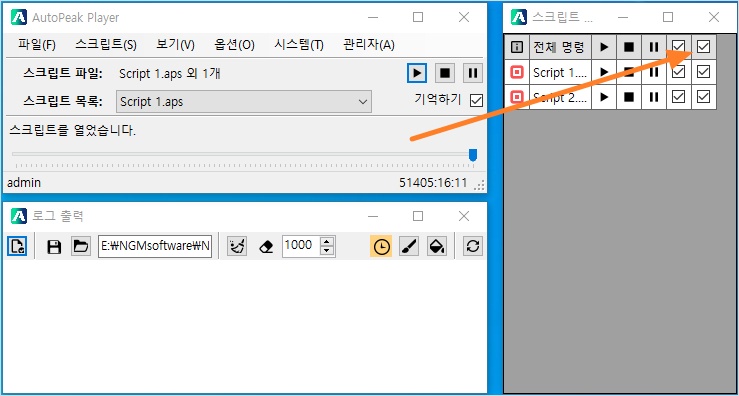Toggle 전체 명령 row checkbox next to pause button
This screenshot has width=739, height=396.
click(678, 47)
